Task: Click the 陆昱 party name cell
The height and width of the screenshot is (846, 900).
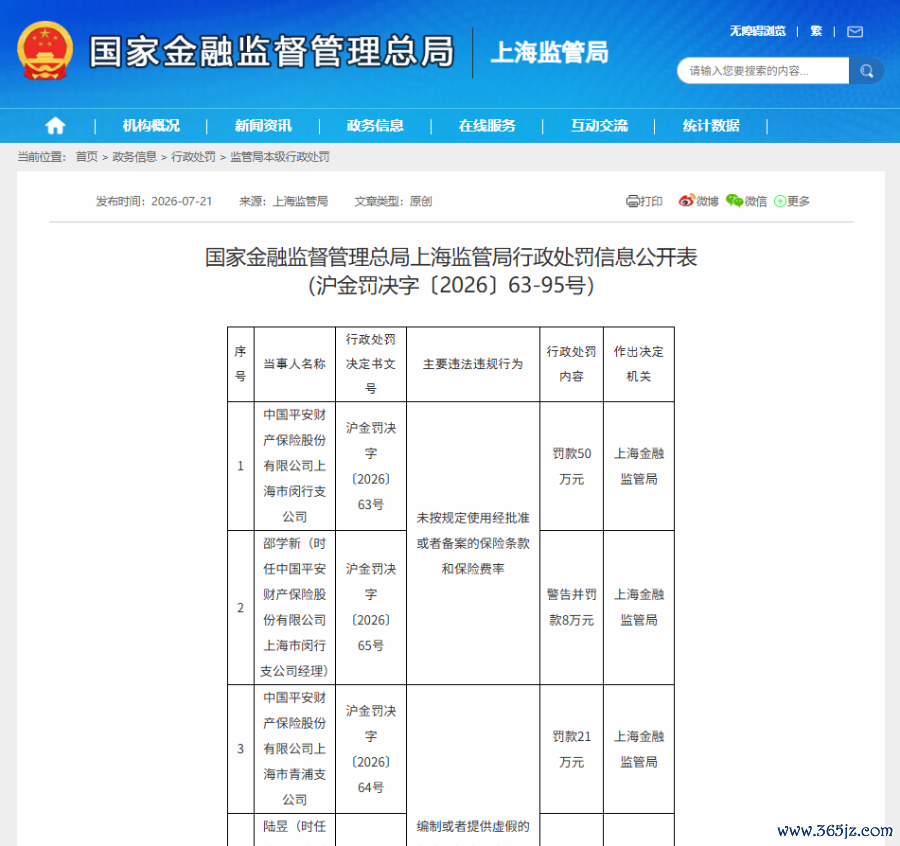Action: coord(294,830)
